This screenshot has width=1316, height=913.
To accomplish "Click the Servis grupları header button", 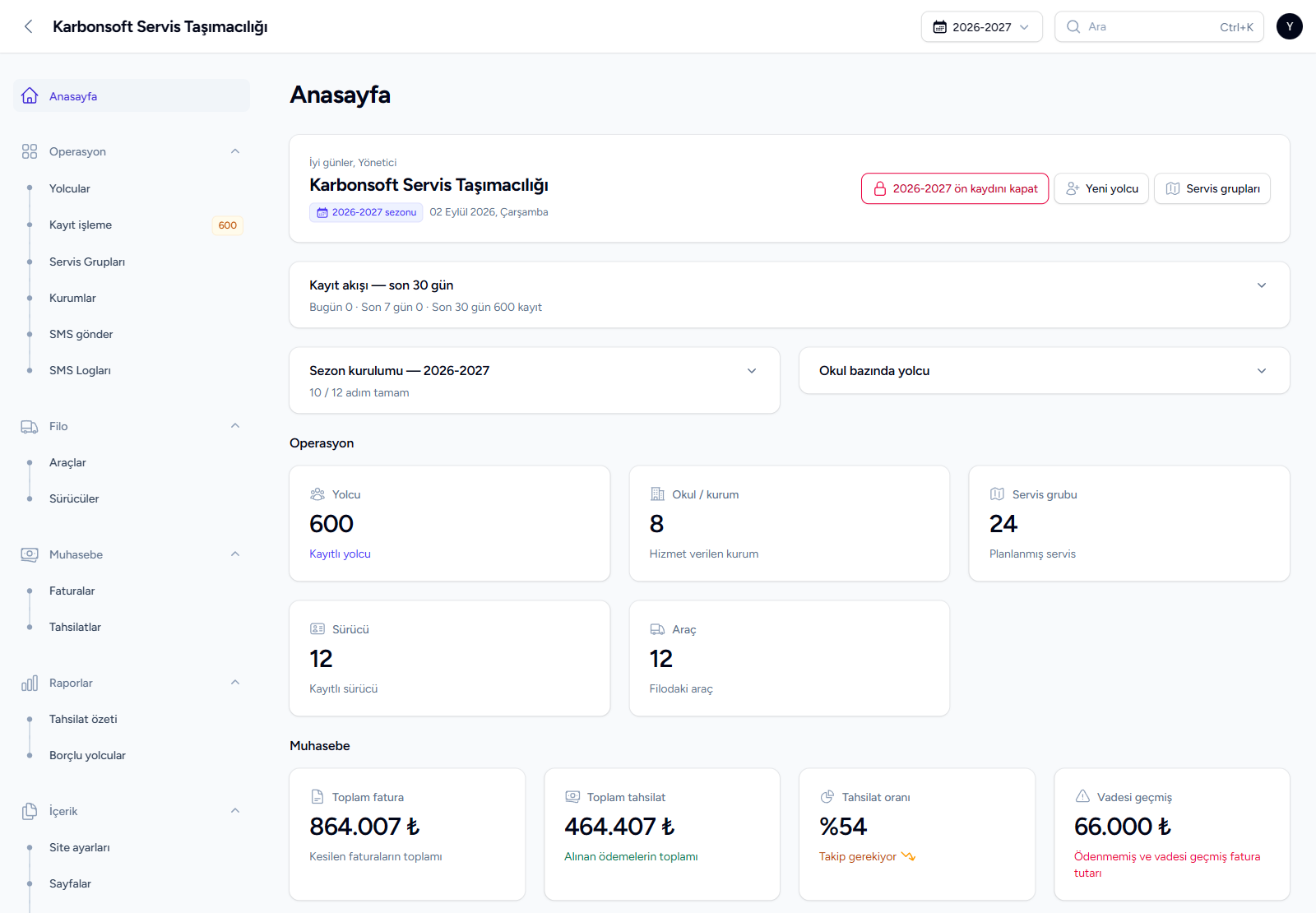I will 1212,188.
